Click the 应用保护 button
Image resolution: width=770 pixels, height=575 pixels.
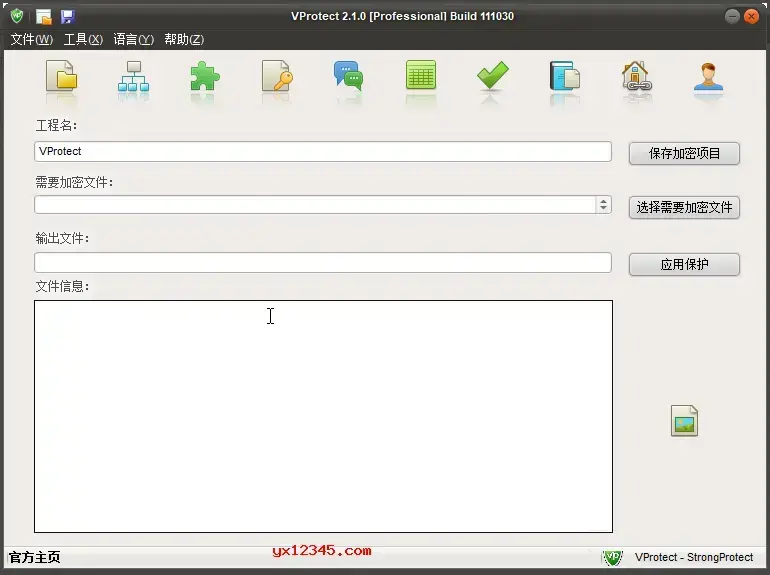pyautogui.click(x=684, y=265)
